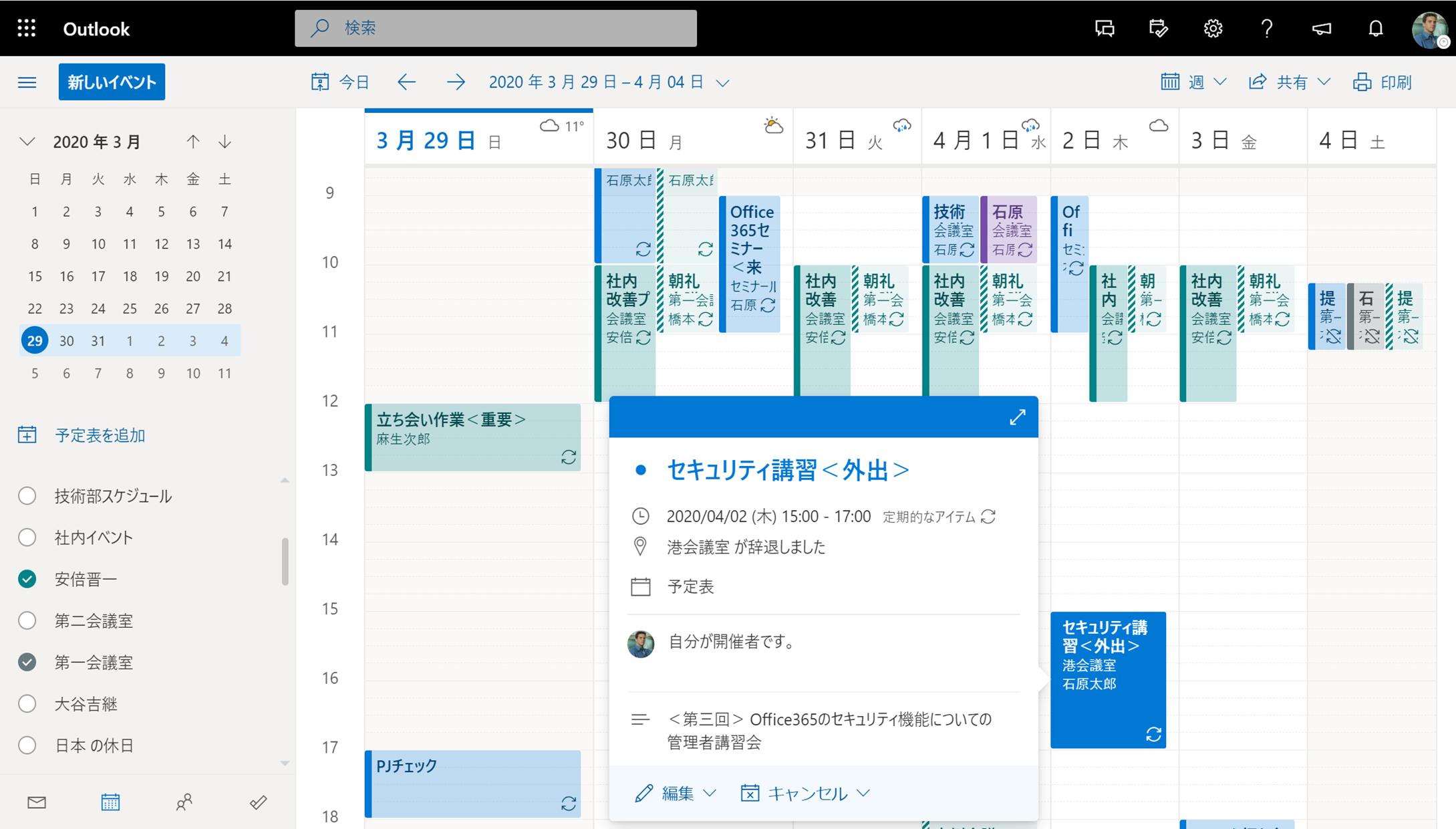
Task: Click the add calendar plus icon
Action: point(27,435)
